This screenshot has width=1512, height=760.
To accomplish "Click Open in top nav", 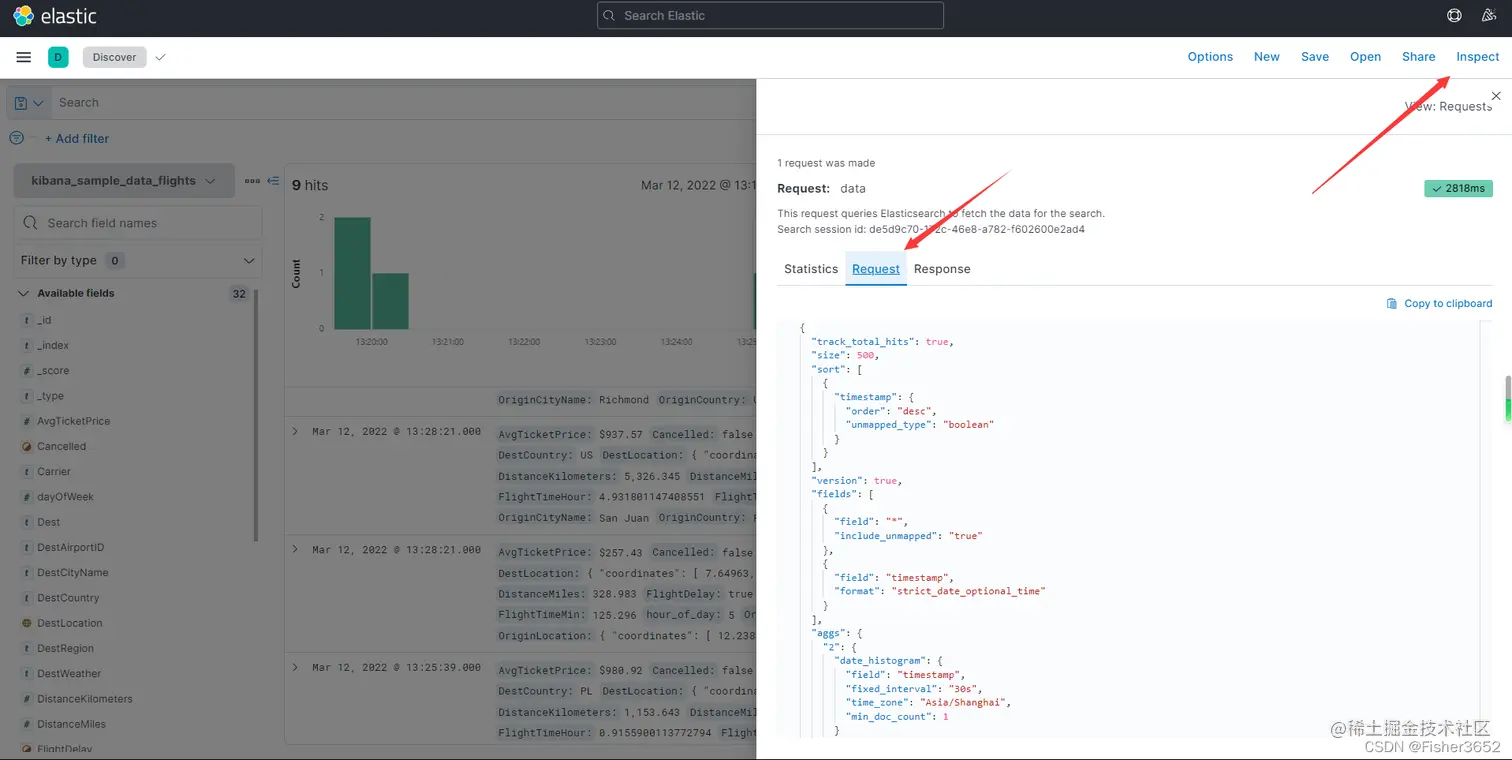I will (1366, 57).
